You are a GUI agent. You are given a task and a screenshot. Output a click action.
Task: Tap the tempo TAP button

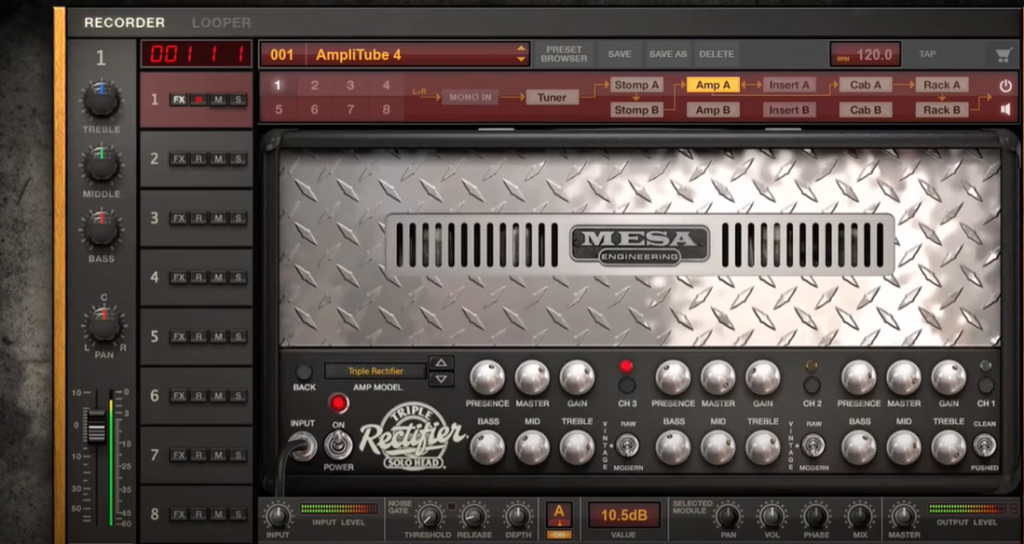coord(927,54)
